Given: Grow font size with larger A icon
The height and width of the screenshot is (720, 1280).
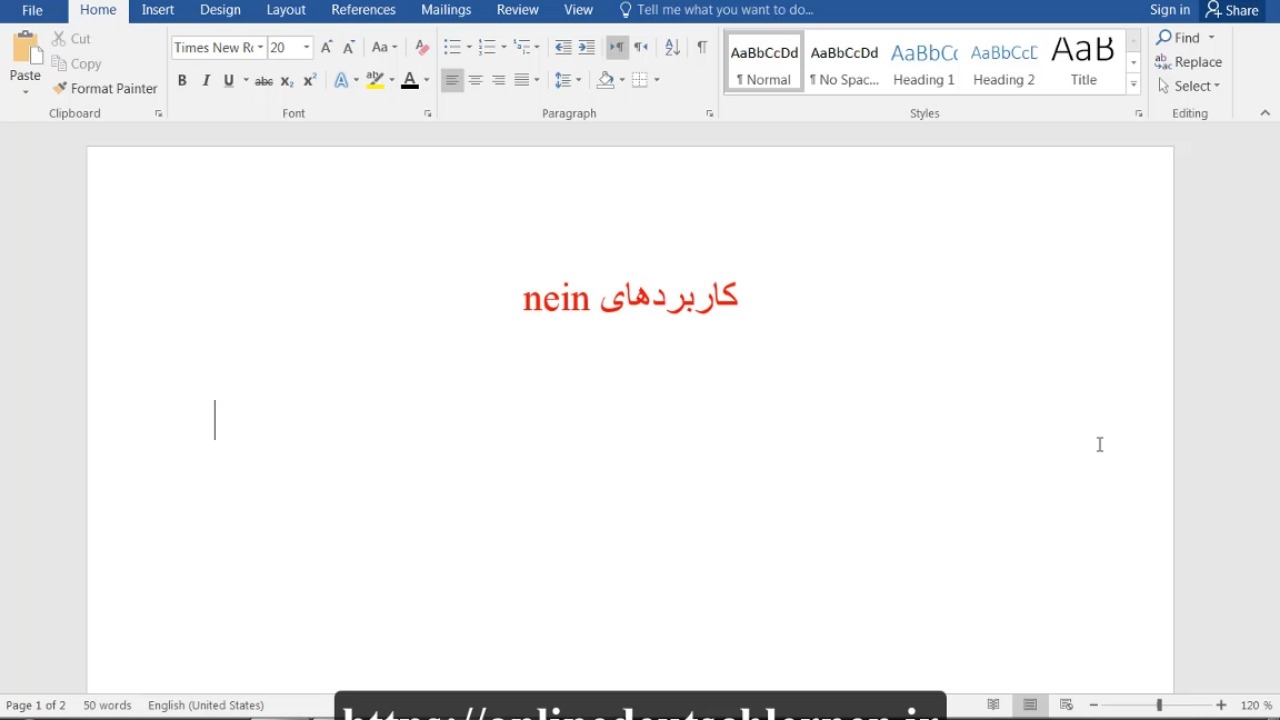Looking at the screenshot, I should (x=326, y=47).
